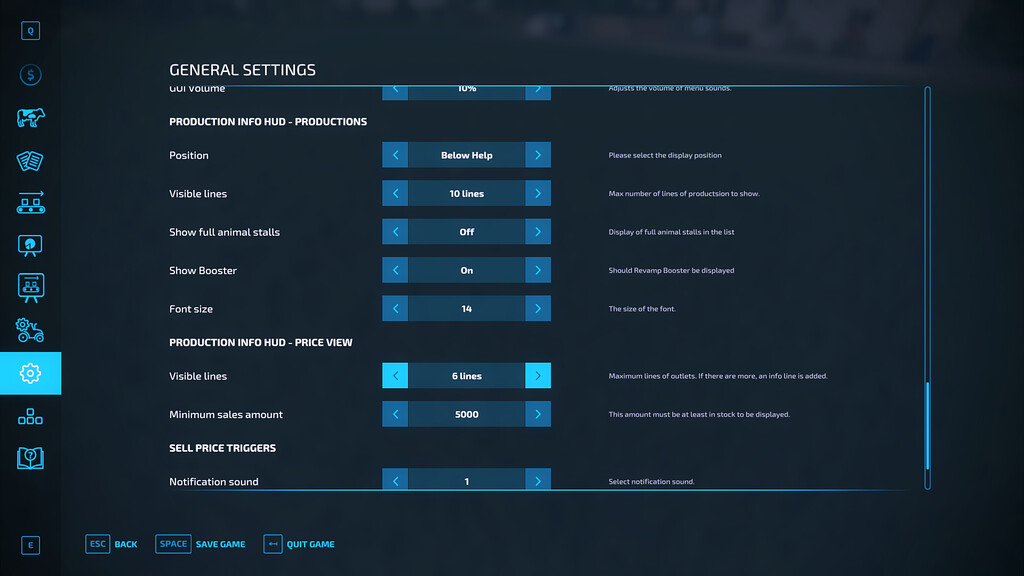Image resolution: width=1024 pixels, height=576 pixels.
Task: Click the Save Game button
Action: tap(201, 544)
